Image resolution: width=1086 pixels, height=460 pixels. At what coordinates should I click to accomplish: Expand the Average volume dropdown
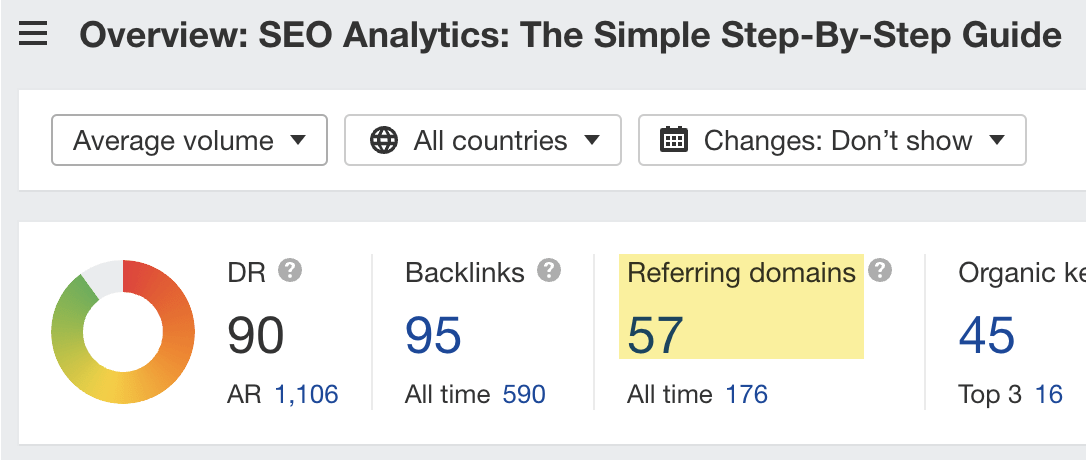click(x=189, y=140)
